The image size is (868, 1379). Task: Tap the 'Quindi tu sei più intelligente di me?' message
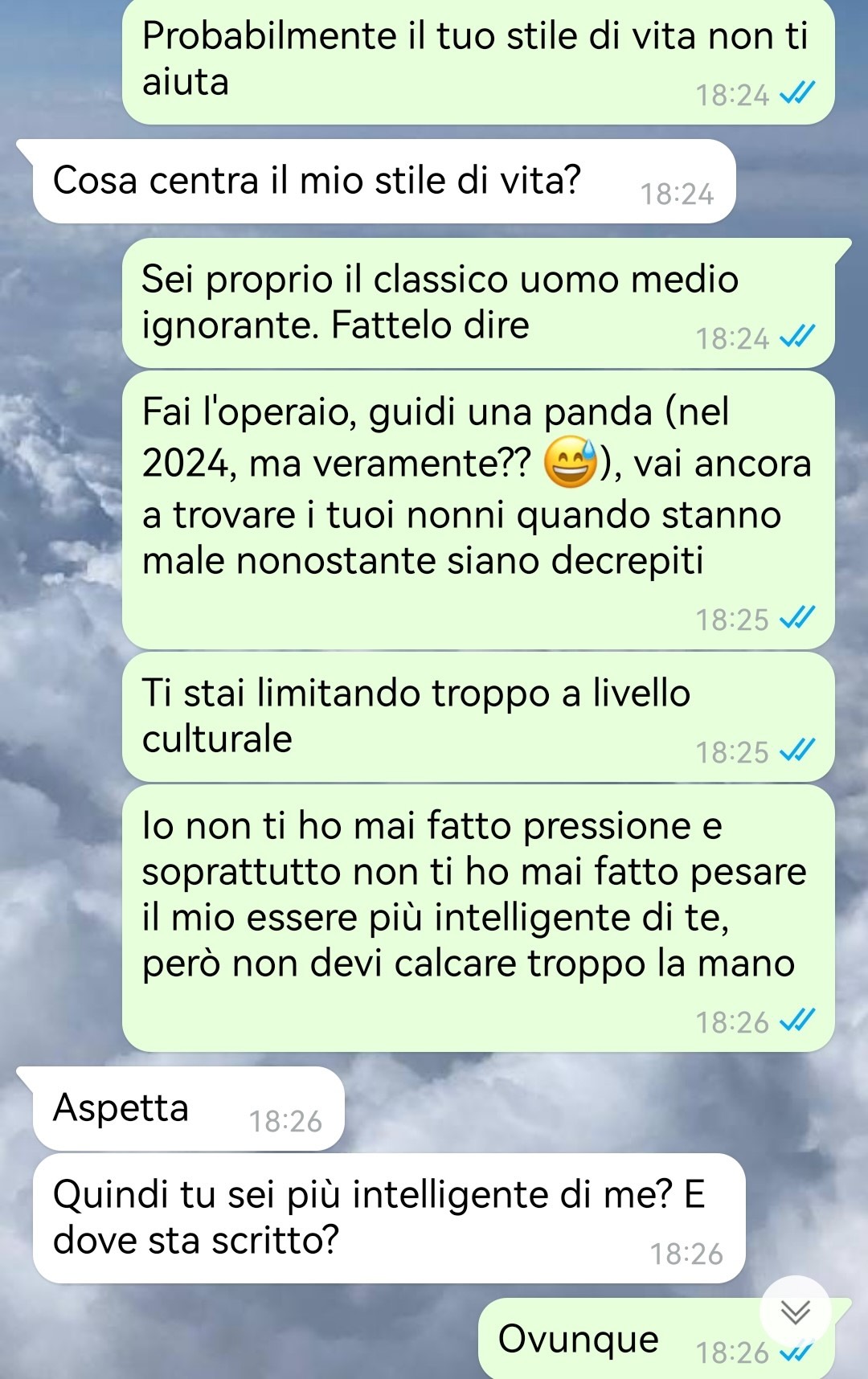(x=389, y=1218)
